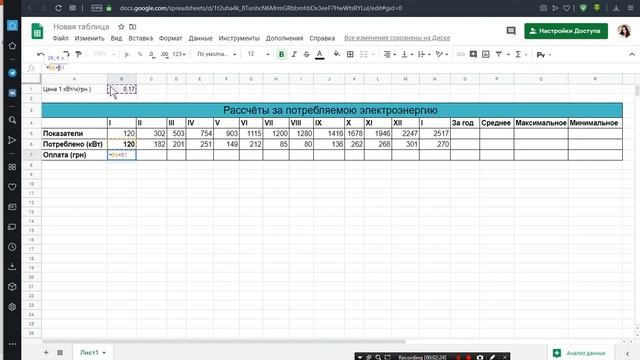This screenshot has width=640, height=360.
Task: Format as currency with the р. button
Action: (x=127, y=54)
